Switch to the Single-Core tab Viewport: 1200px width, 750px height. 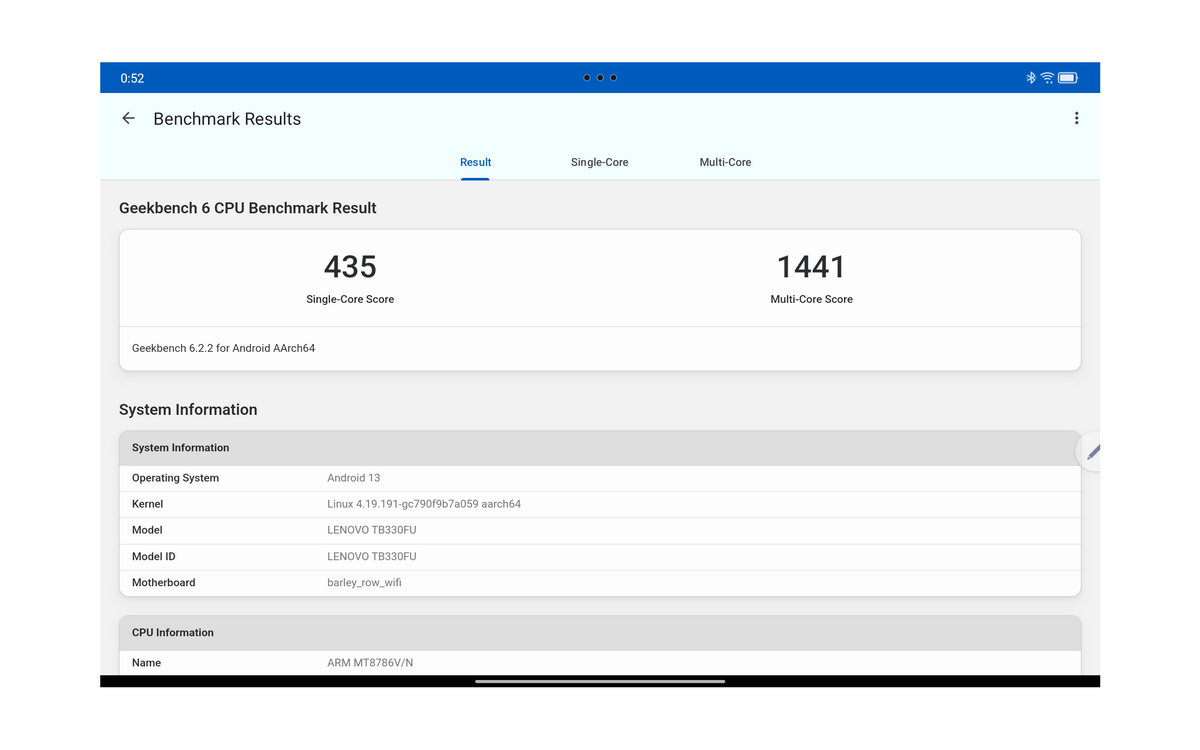click(600, 162)
